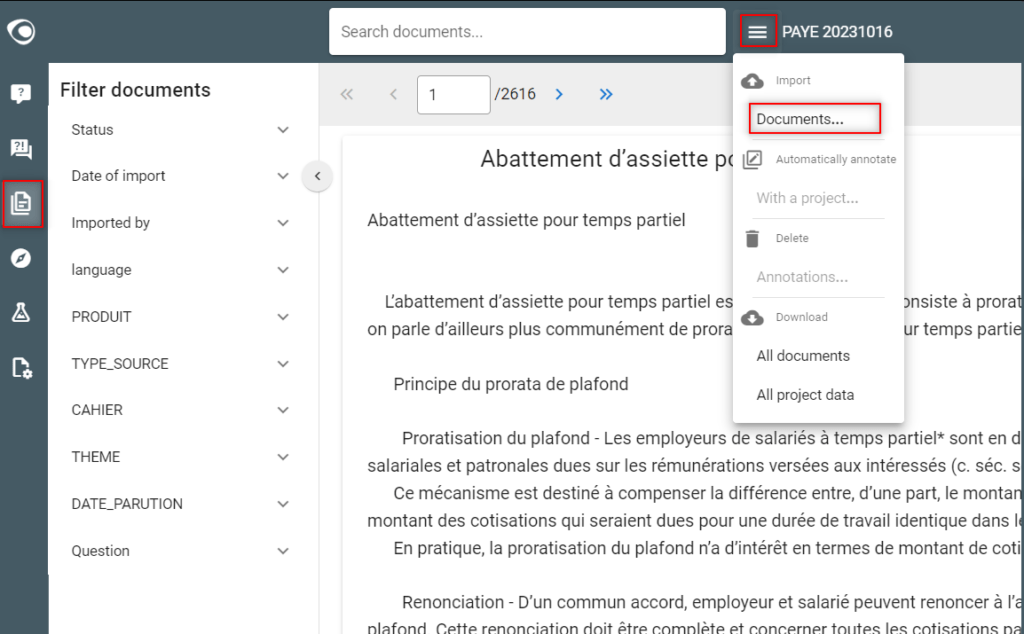The height and width of the screenshot is (634, 1024).
Task: Click the PAYE 20231016 project name
Action: [837, 31]
